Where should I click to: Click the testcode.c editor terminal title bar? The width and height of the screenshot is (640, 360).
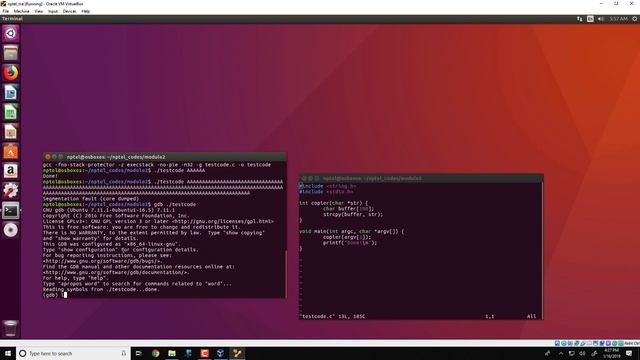[421, 178]
